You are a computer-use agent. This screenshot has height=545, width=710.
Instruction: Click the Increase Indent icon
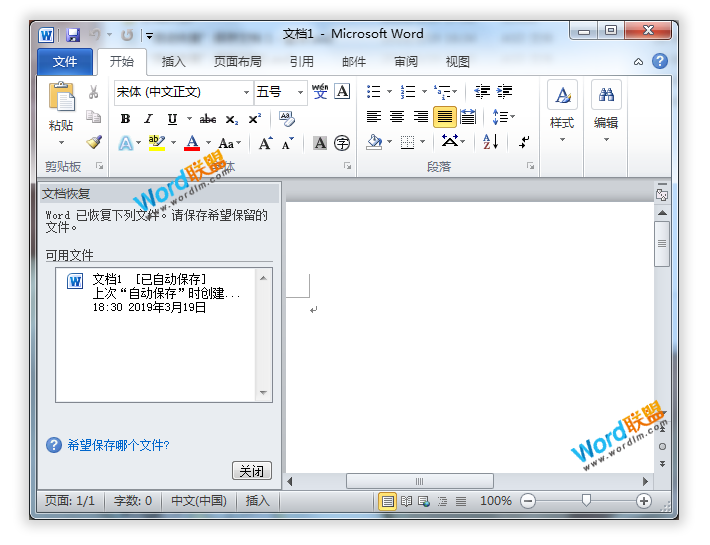tap(504, 92)
